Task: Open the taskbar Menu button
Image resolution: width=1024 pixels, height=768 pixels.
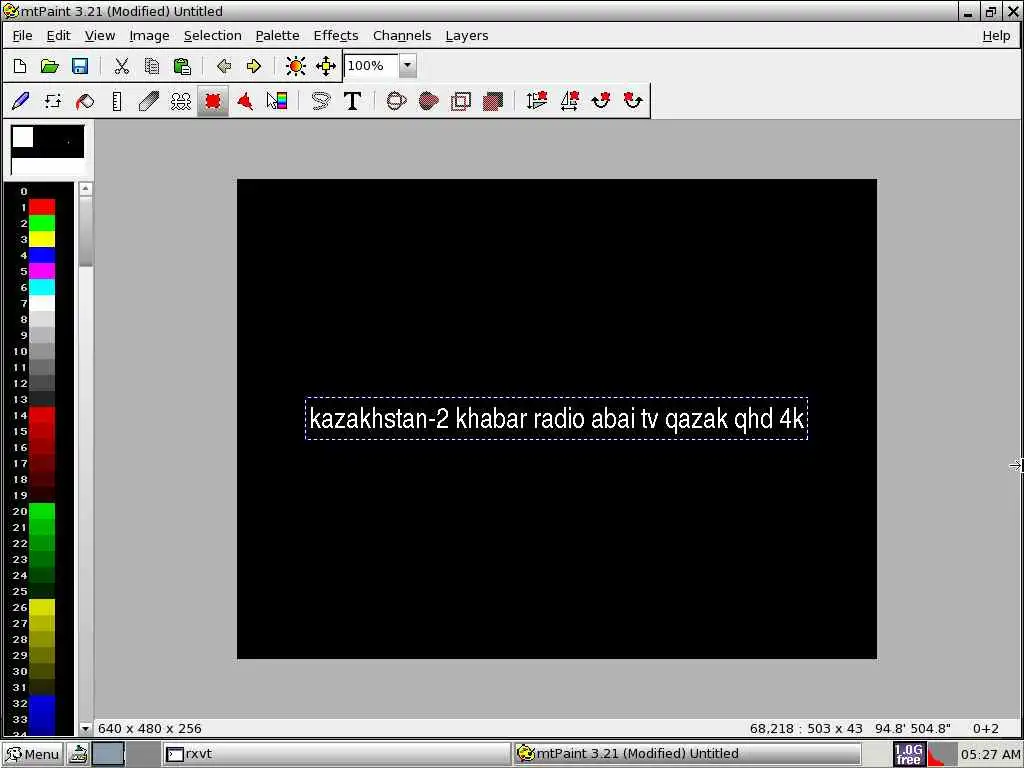Action: (33, 754)
